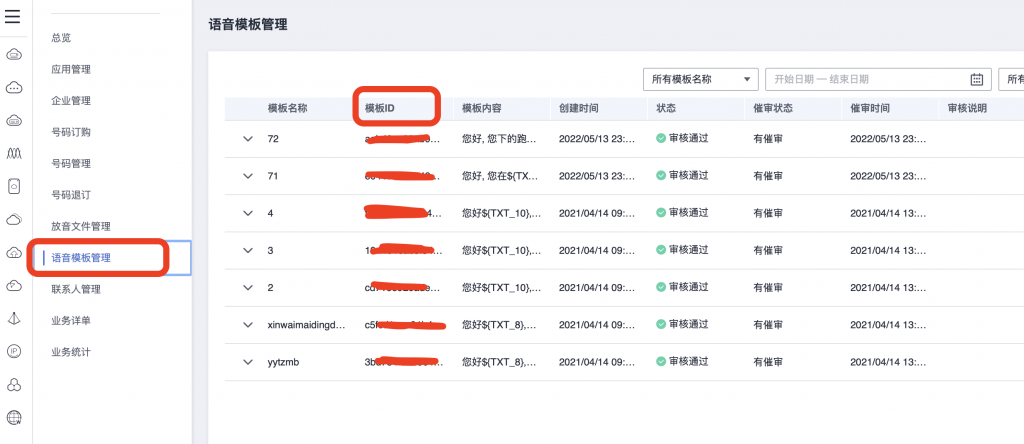The height and width of the screenshot is (444, 1024).
Task: Open 号码订购 in the side menu
Action: click(x=71, y=132)
